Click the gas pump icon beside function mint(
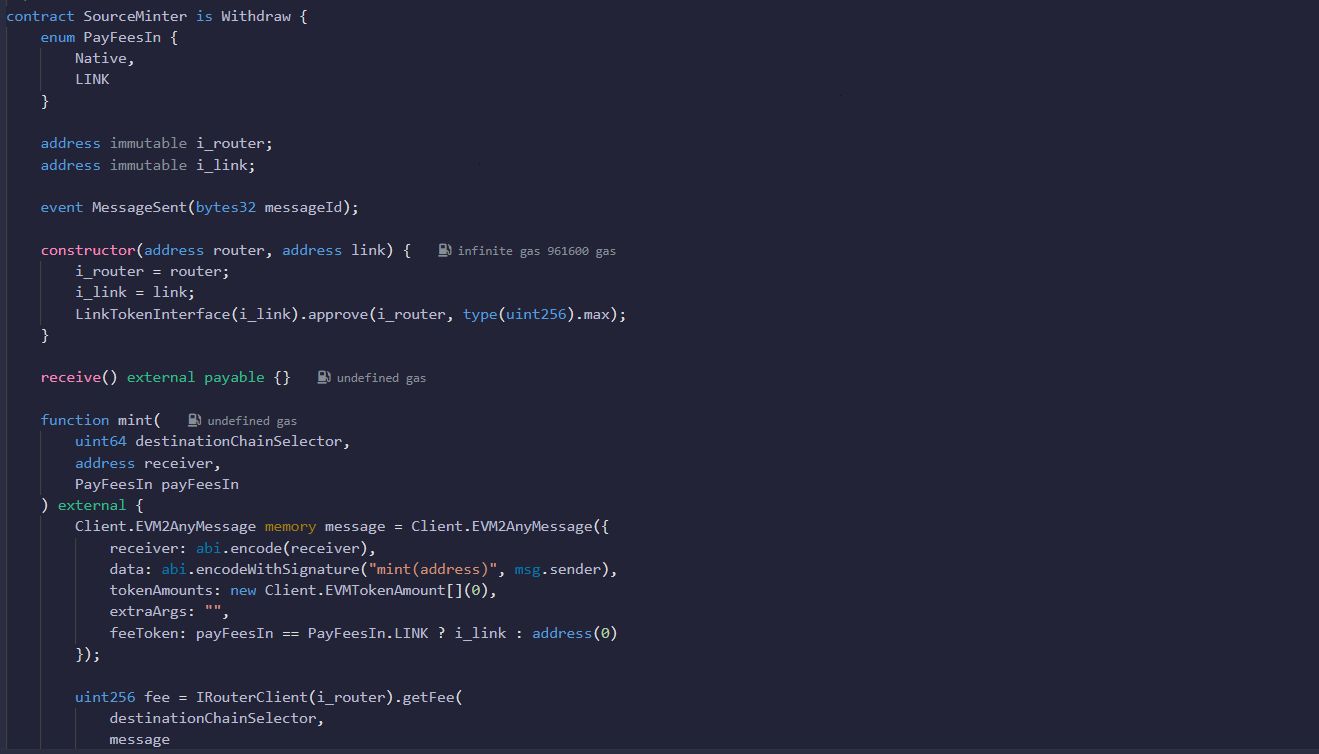 point(195,421)
